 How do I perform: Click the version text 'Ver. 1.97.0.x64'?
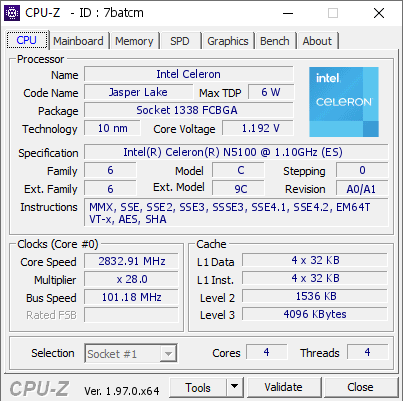click(x=122, y=390)
